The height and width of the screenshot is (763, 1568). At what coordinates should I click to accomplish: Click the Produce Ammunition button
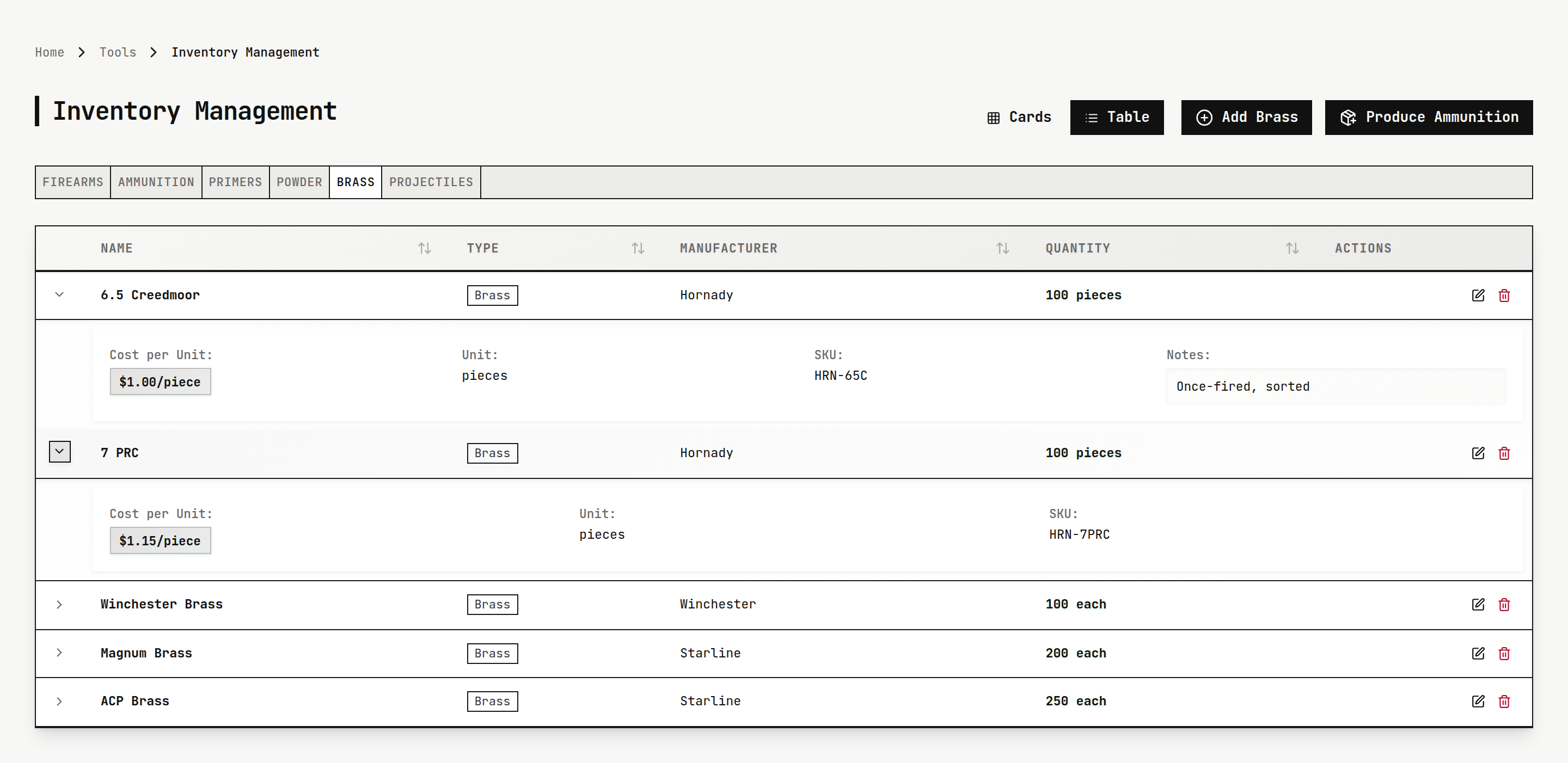[1429, 117]
